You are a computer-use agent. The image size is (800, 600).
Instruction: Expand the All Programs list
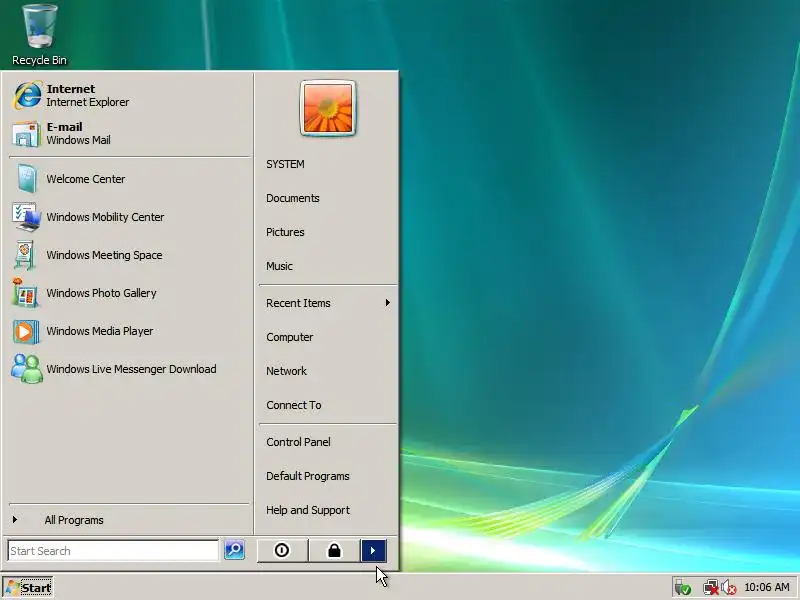click(129, 520)
